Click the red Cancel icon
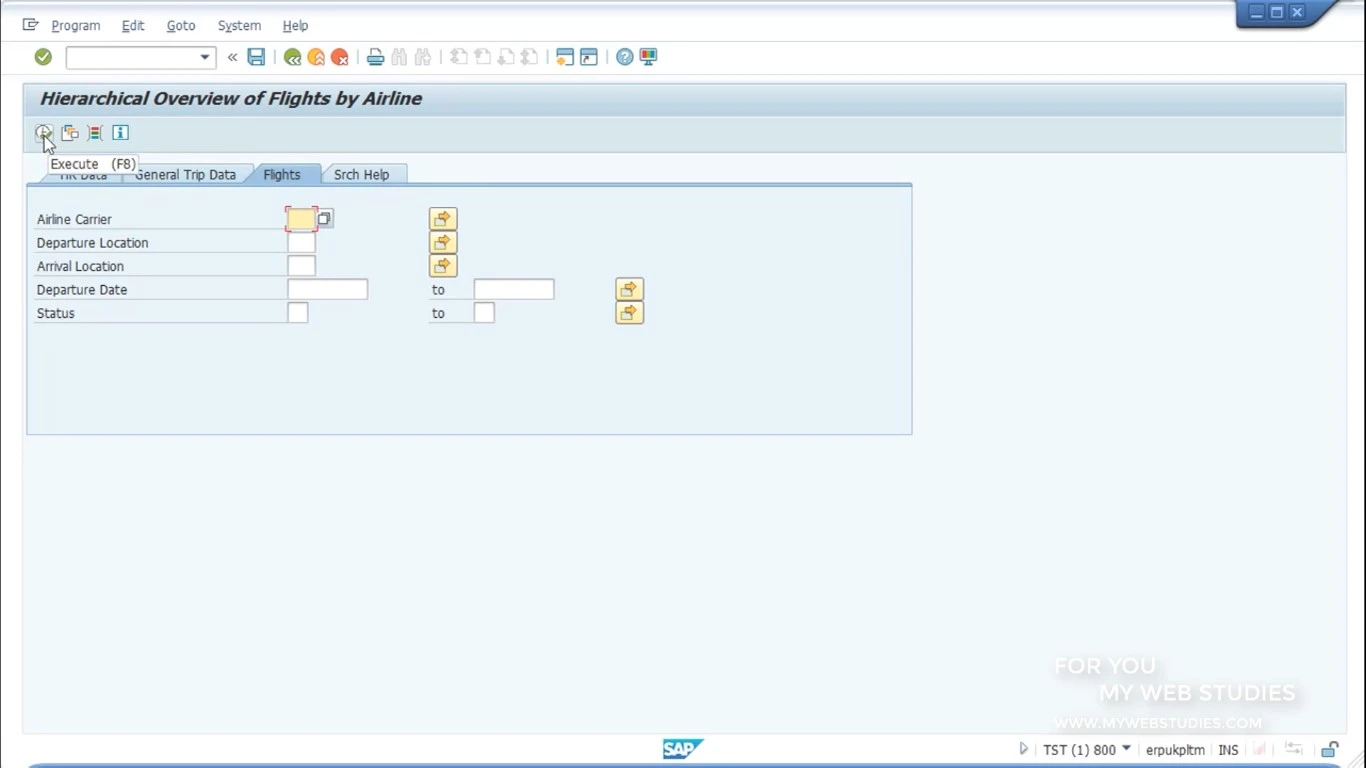Image resolution: width=1366 pixels, height=768 pixels. pyautogui.click(x=340, y=57)
